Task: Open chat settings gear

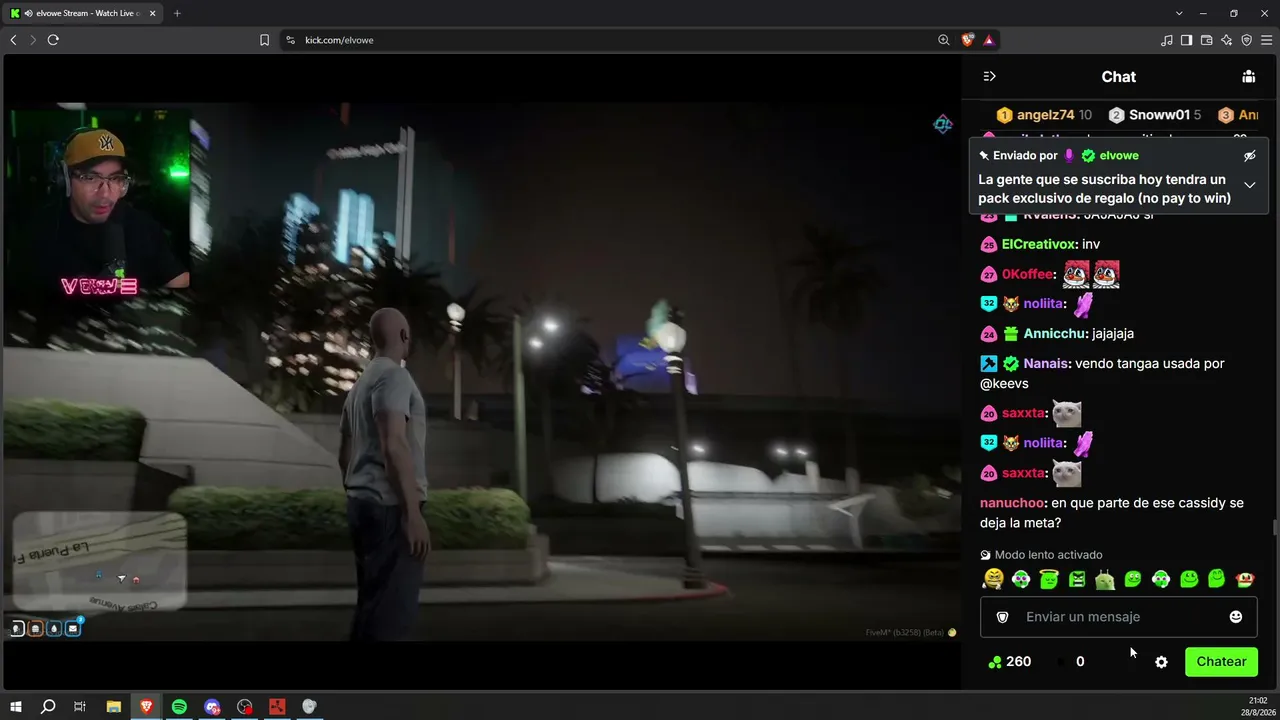Action: pos(1161,662)
